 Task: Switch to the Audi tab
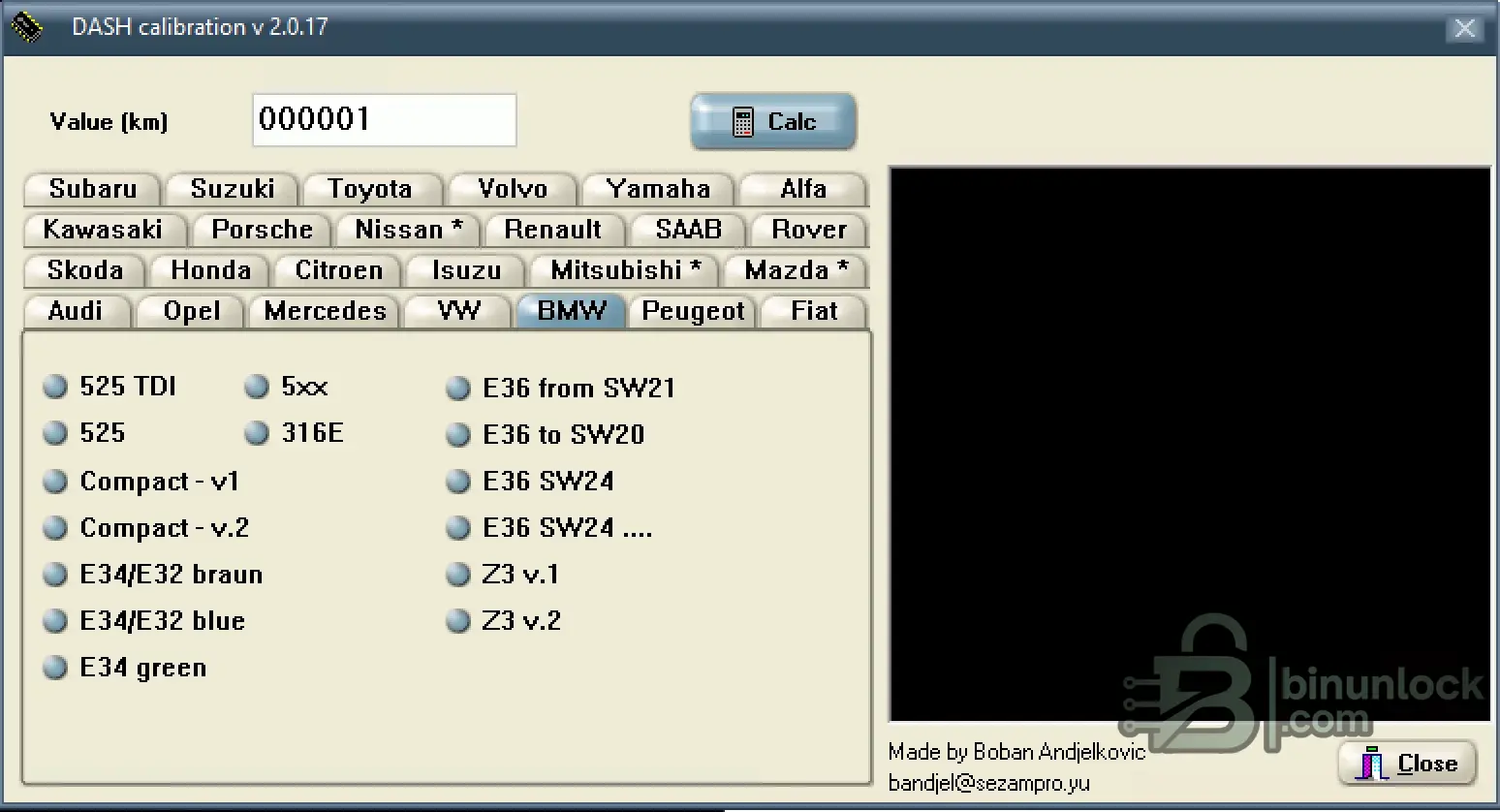point(76,311)
